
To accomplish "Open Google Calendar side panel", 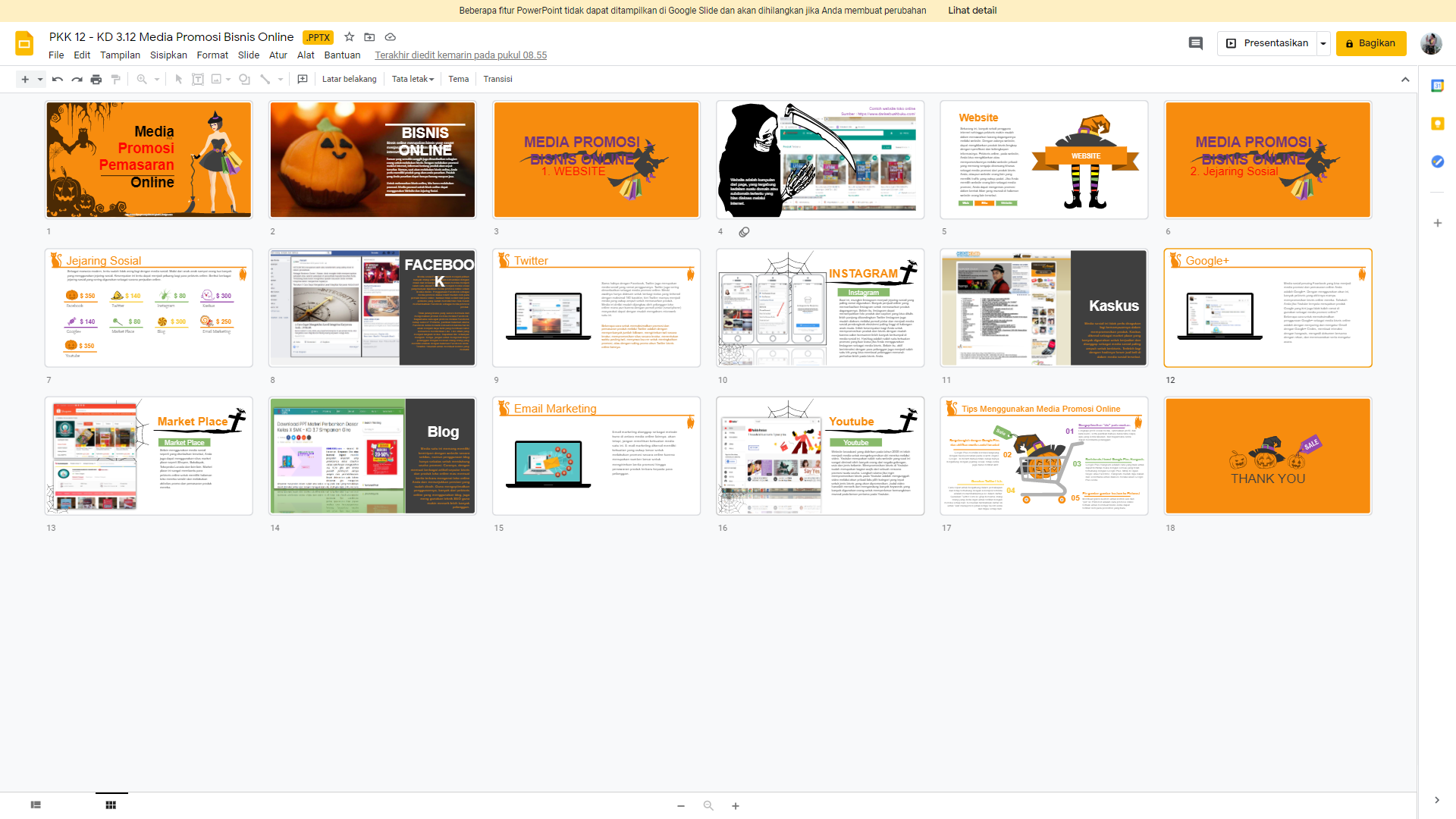I will pos(1438,86).
